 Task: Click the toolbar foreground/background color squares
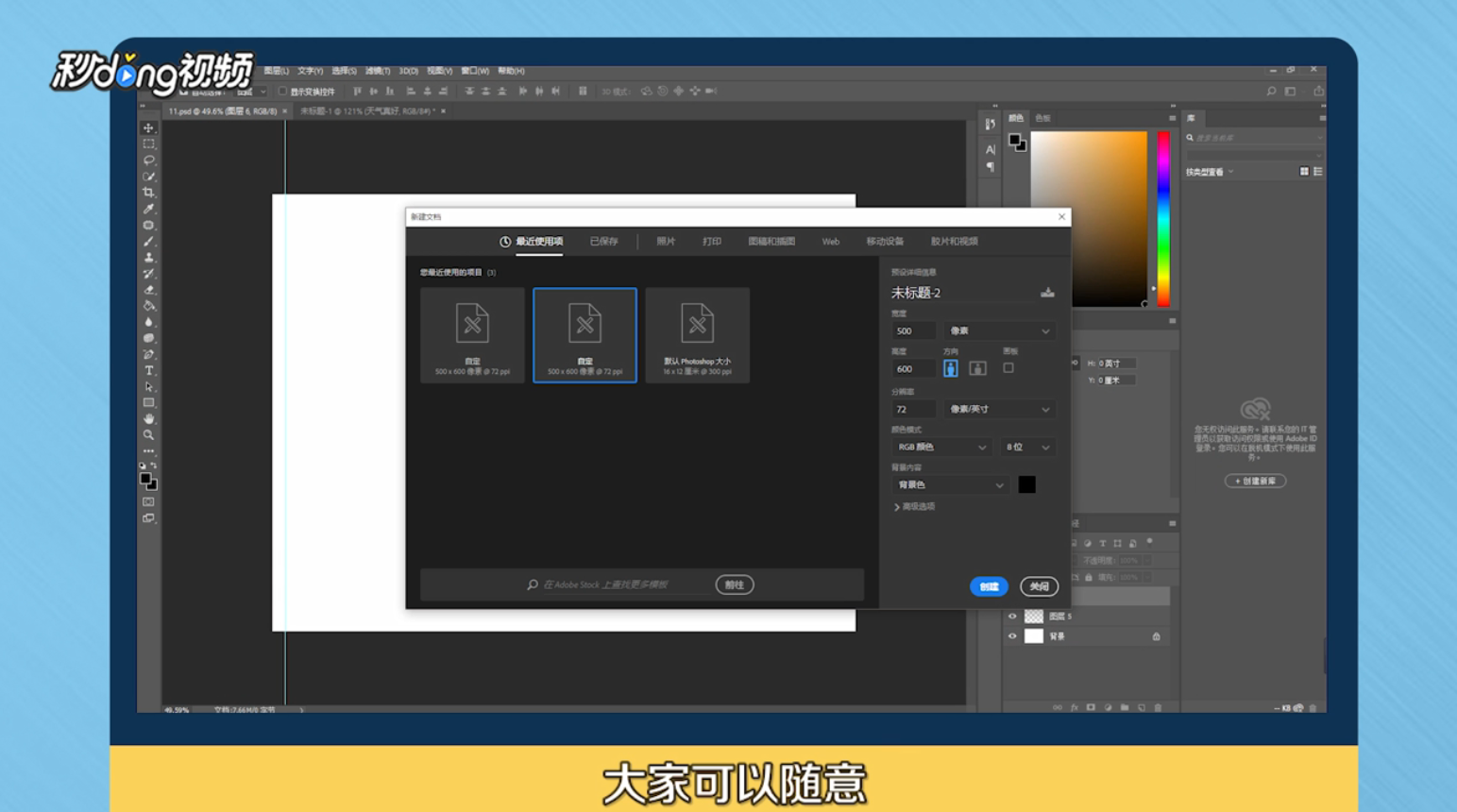(148, 482)
